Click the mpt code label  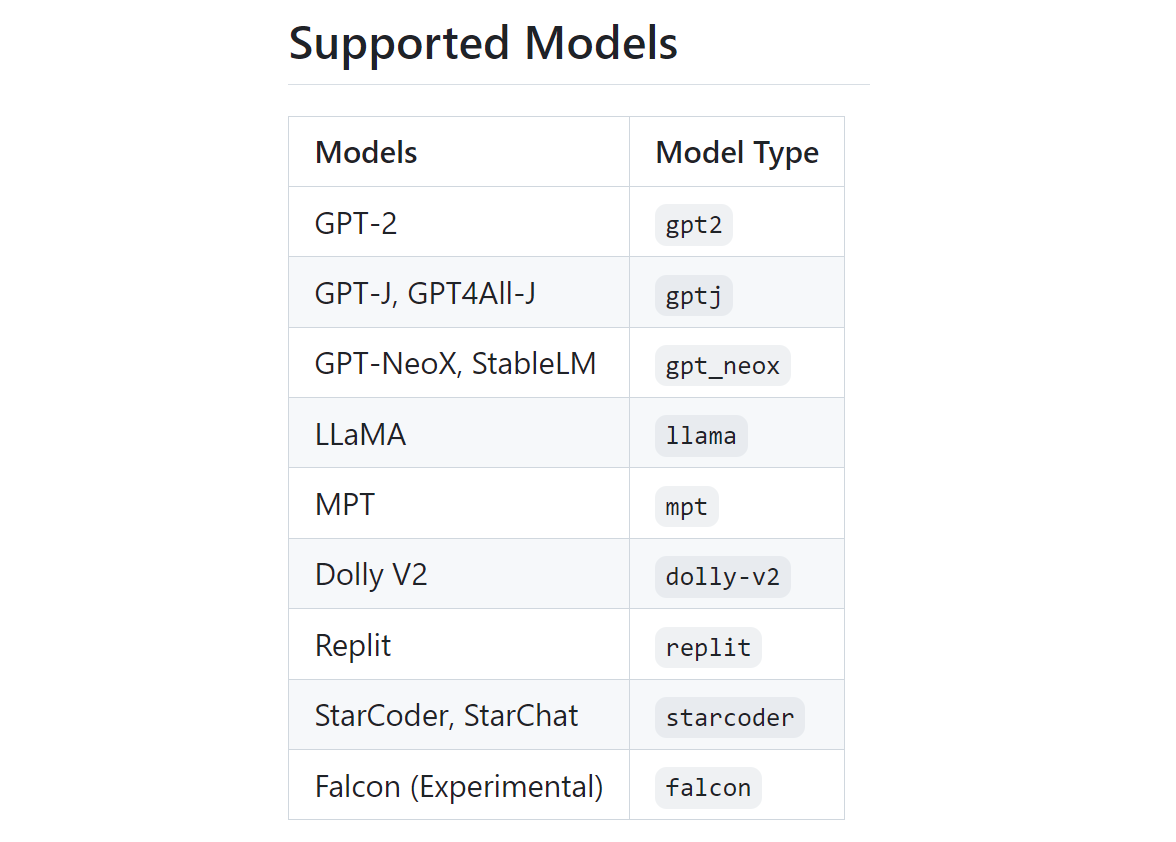[687, 507]
